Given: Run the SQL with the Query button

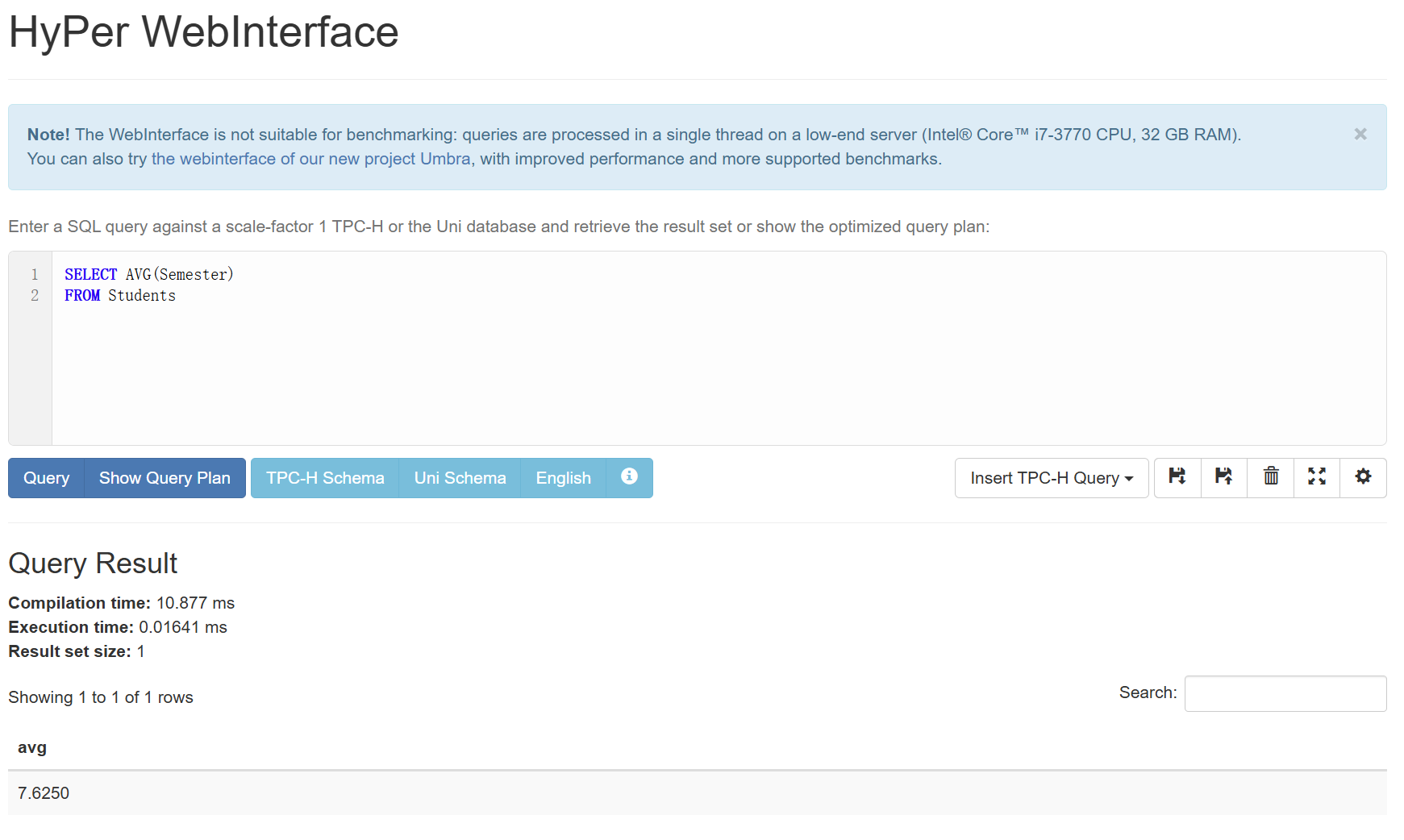Looking at the screenshot, I should 46,478.
